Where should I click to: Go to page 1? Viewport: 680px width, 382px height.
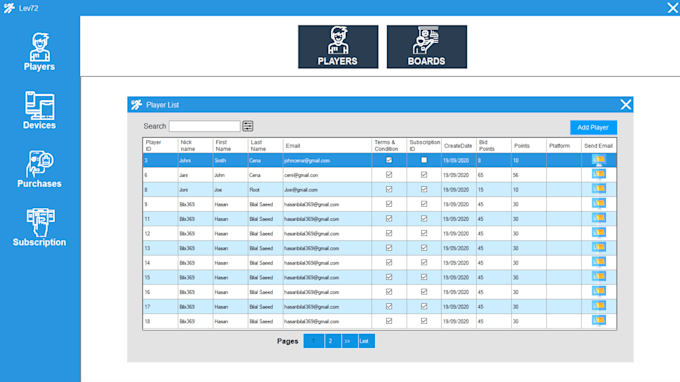(314, 341)
